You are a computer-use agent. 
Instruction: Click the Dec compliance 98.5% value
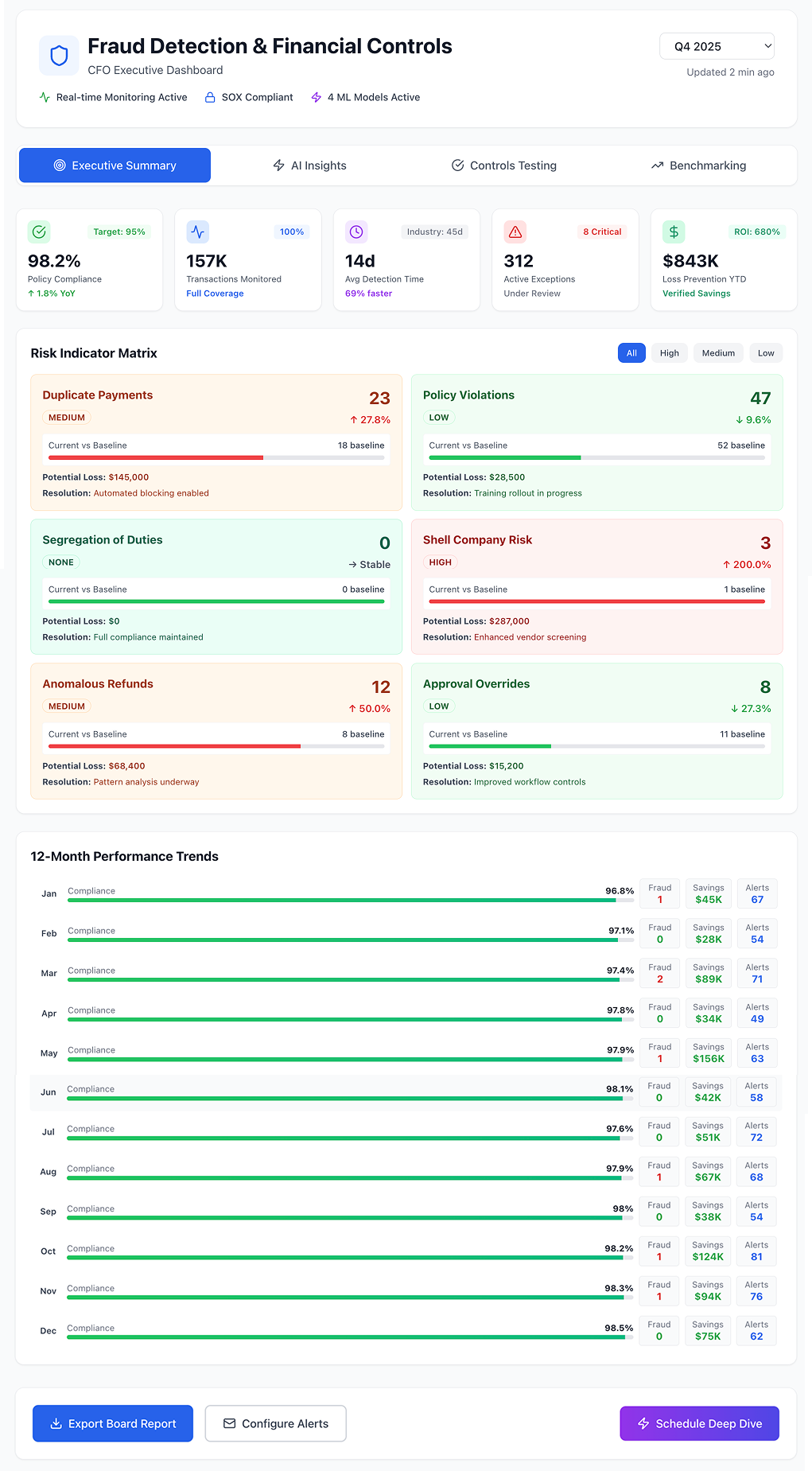pos(619,1328)
